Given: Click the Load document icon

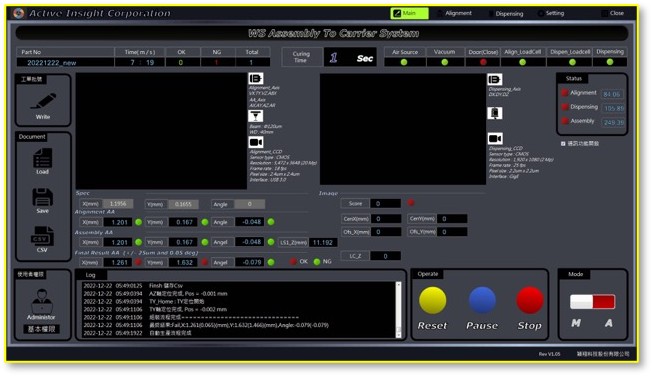Looking at the screenshot, I should point(42,158).
